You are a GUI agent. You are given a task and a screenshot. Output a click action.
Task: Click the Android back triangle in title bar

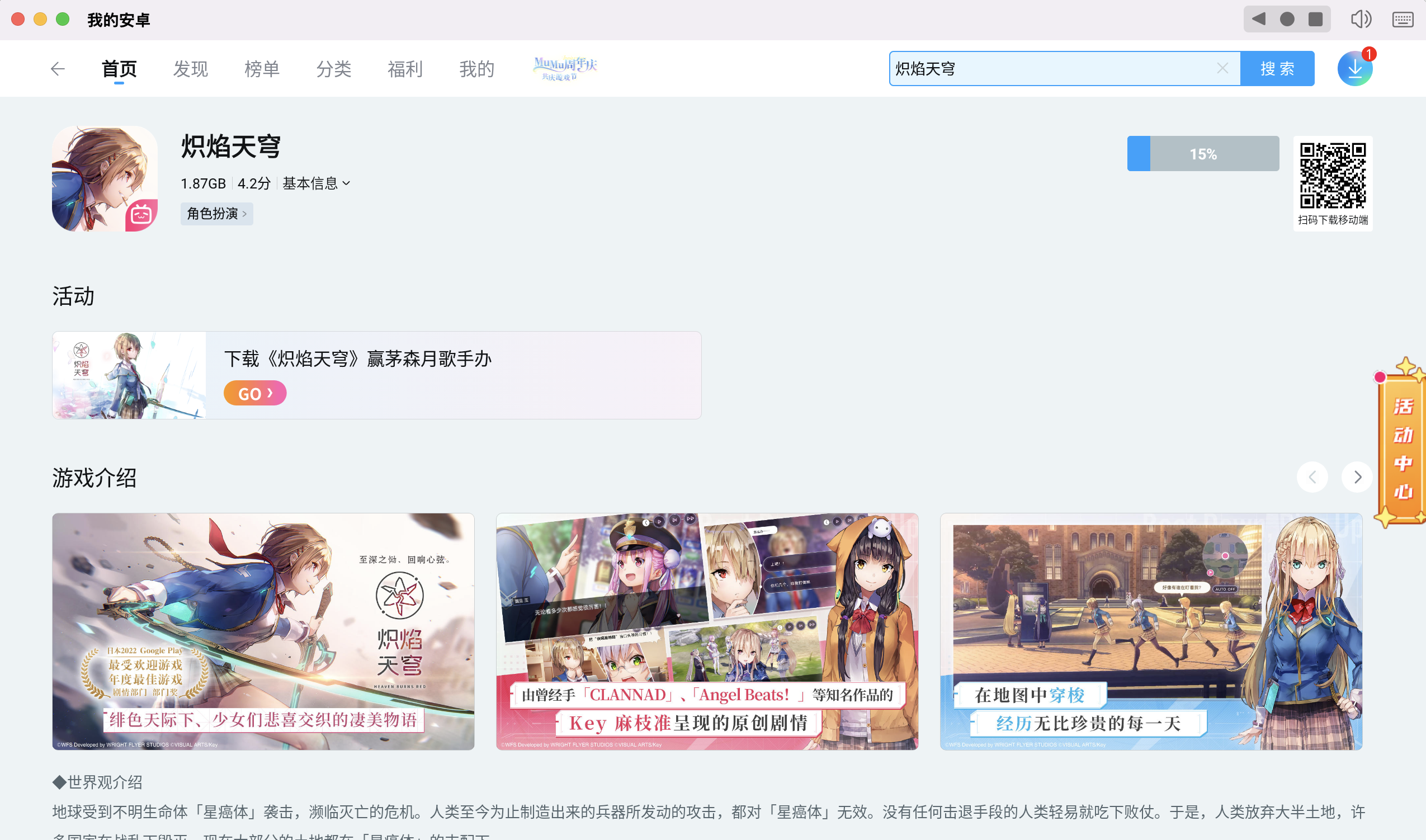[x=1258, y=19]
